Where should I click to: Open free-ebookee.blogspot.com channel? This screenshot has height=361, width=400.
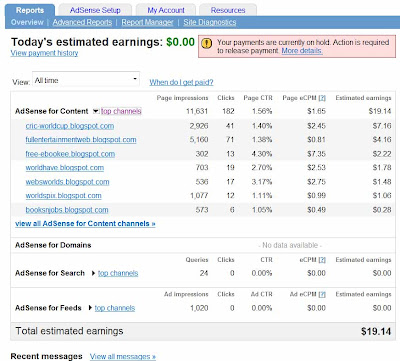[x=70, y=154]
